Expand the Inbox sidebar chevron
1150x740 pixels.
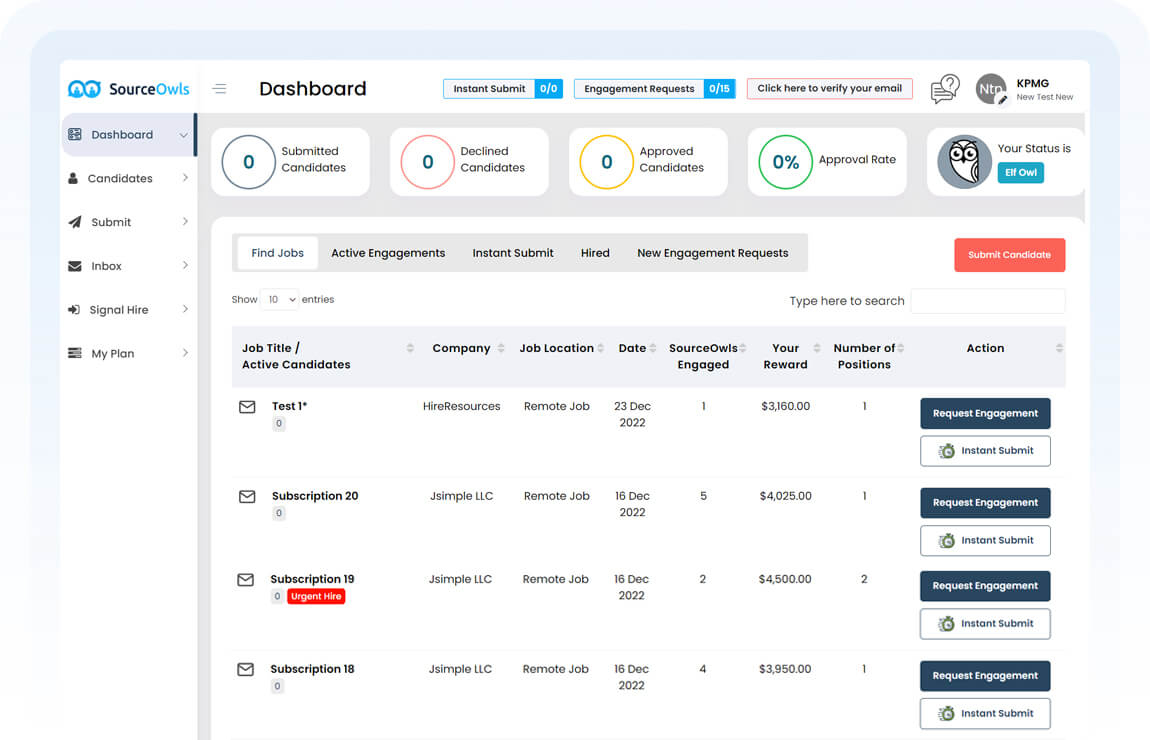coord(185,265)
